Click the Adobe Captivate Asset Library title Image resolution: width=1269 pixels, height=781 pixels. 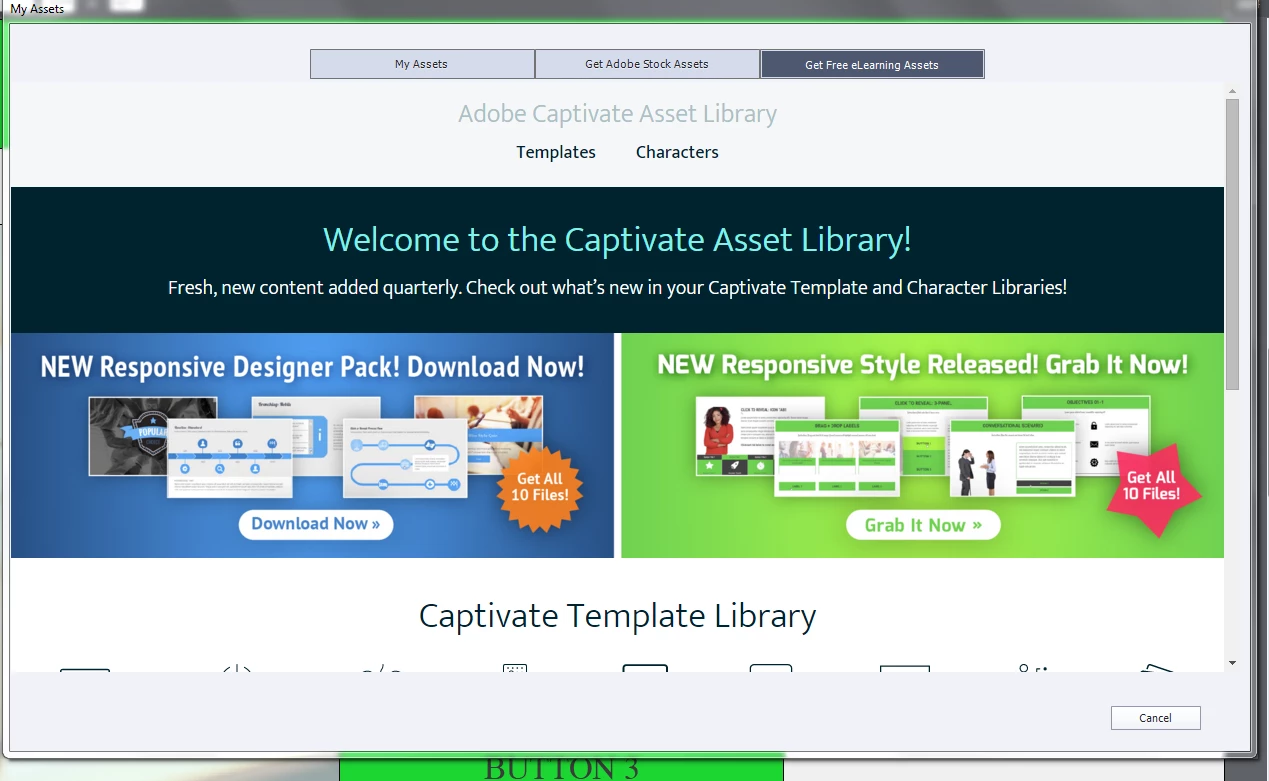tap(617, 114)
